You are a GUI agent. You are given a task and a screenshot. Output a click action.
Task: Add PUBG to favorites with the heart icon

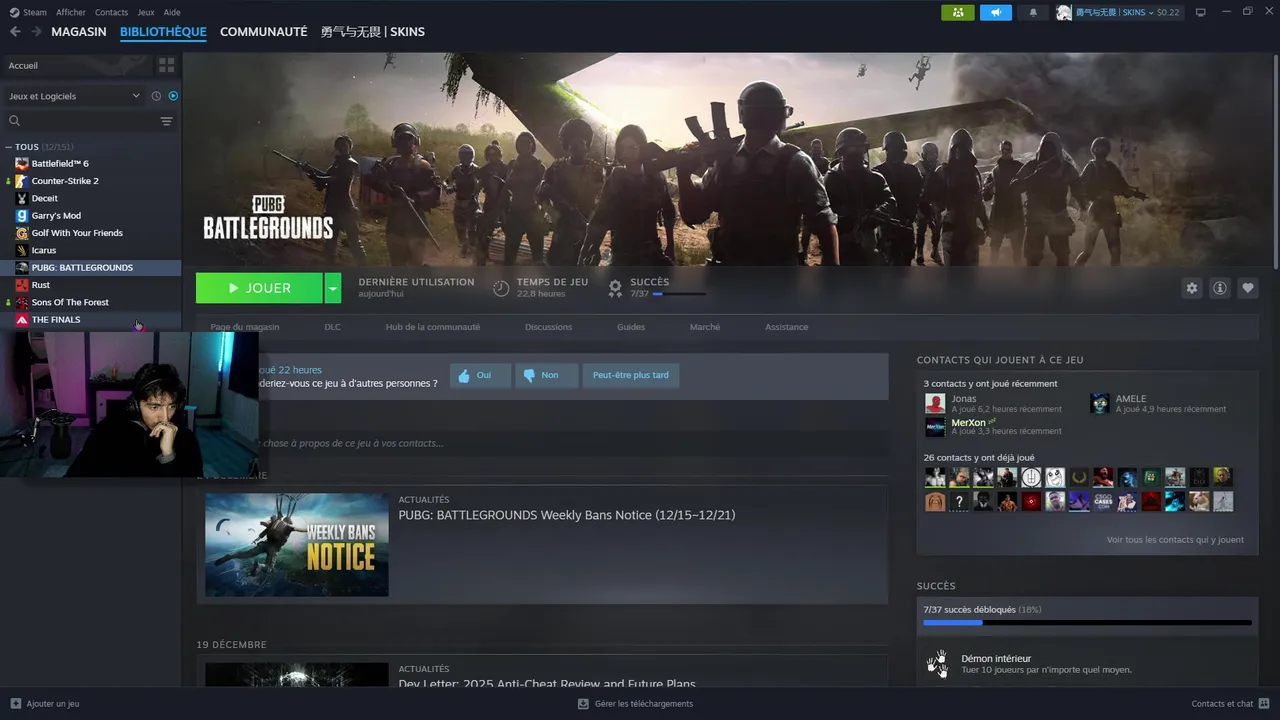1247,288
